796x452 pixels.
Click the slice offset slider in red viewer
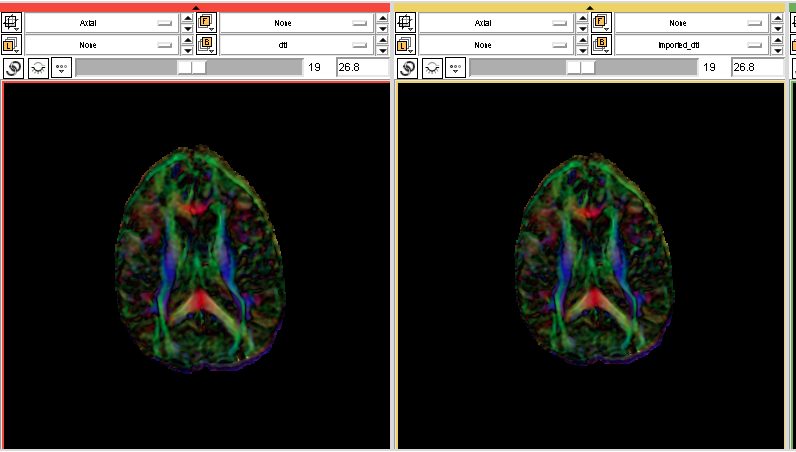click(189, 67)
